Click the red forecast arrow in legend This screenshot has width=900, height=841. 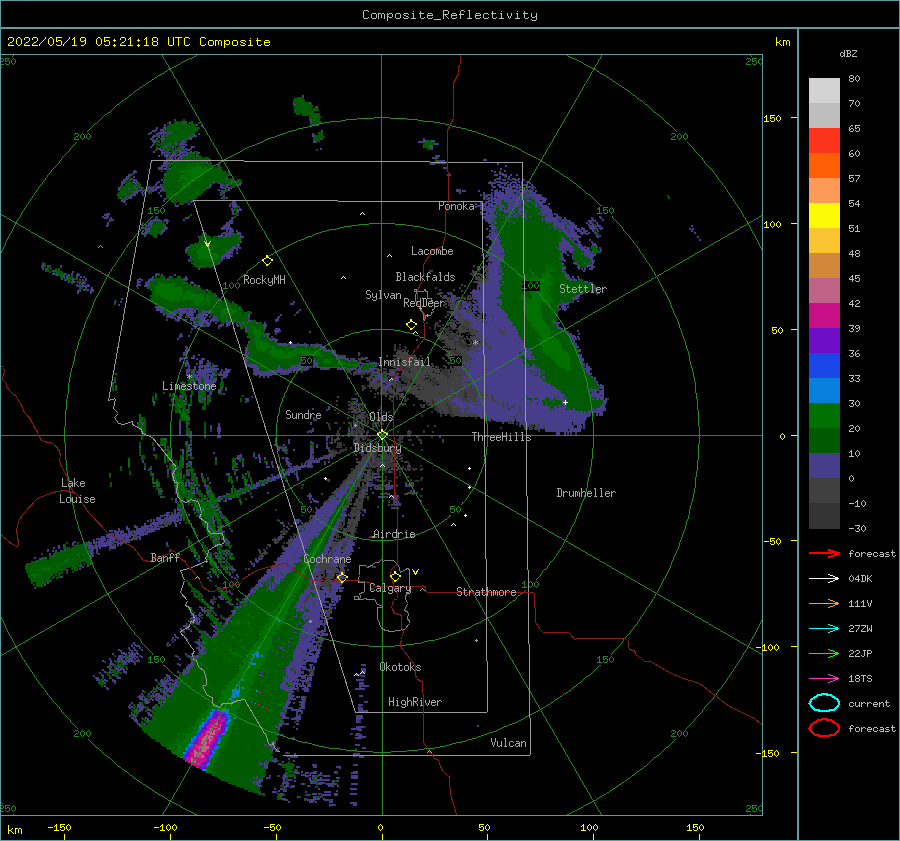pyautogui.click(x=824, y=553)
